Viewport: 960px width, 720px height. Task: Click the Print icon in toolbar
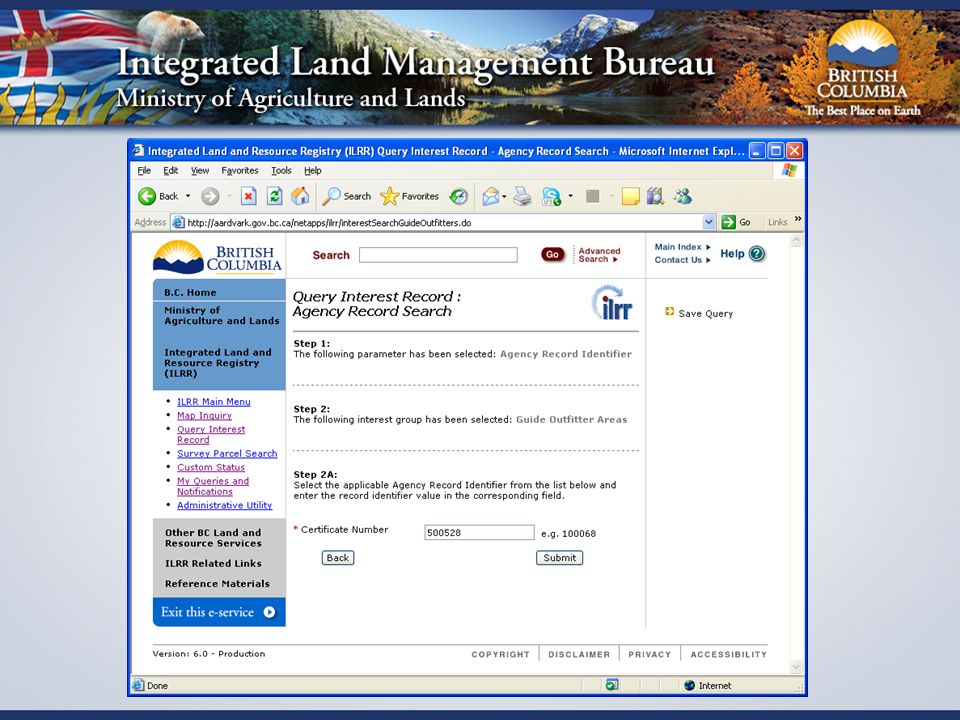522,196
